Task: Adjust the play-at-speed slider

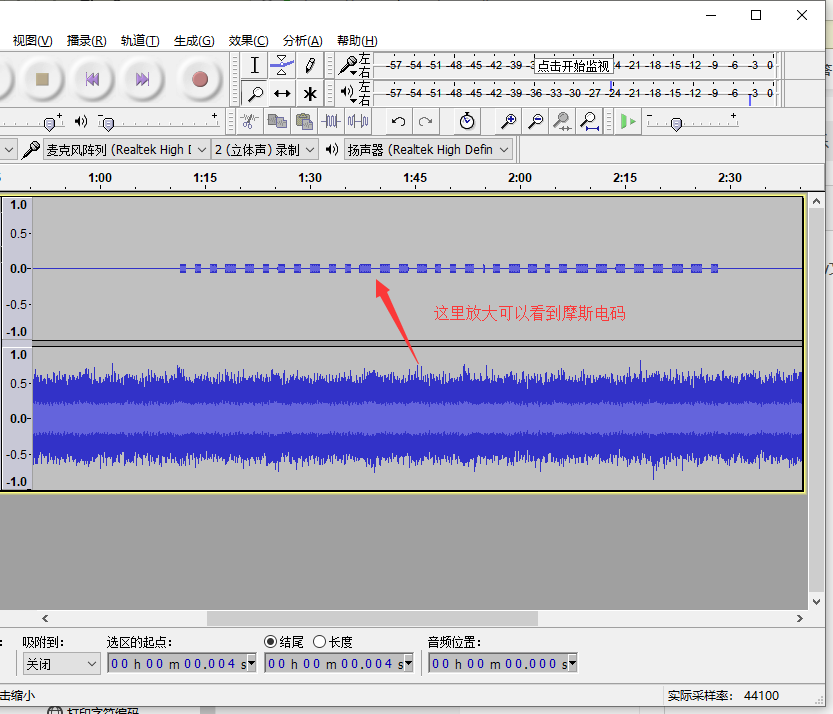Action: pos(676,124)
